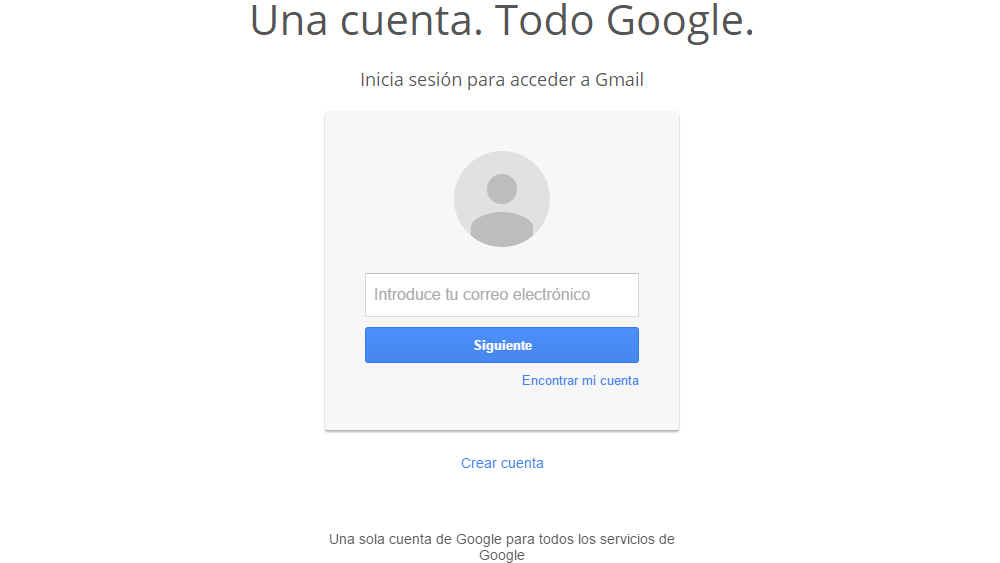
Task: Select the avatar silhouette's head circle
Action: (501, 189)
